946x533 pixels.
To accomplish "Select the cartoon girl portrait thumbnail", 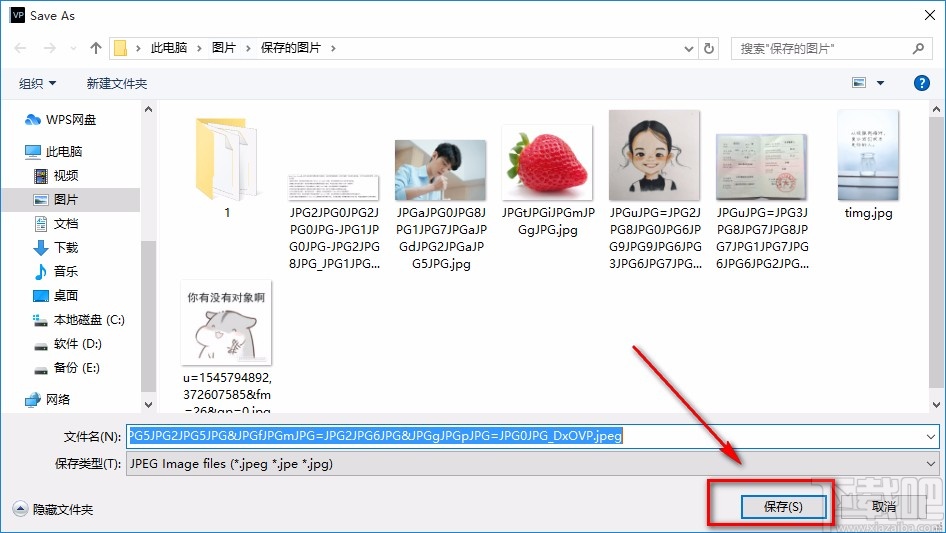I will click(x=655, y=155).
